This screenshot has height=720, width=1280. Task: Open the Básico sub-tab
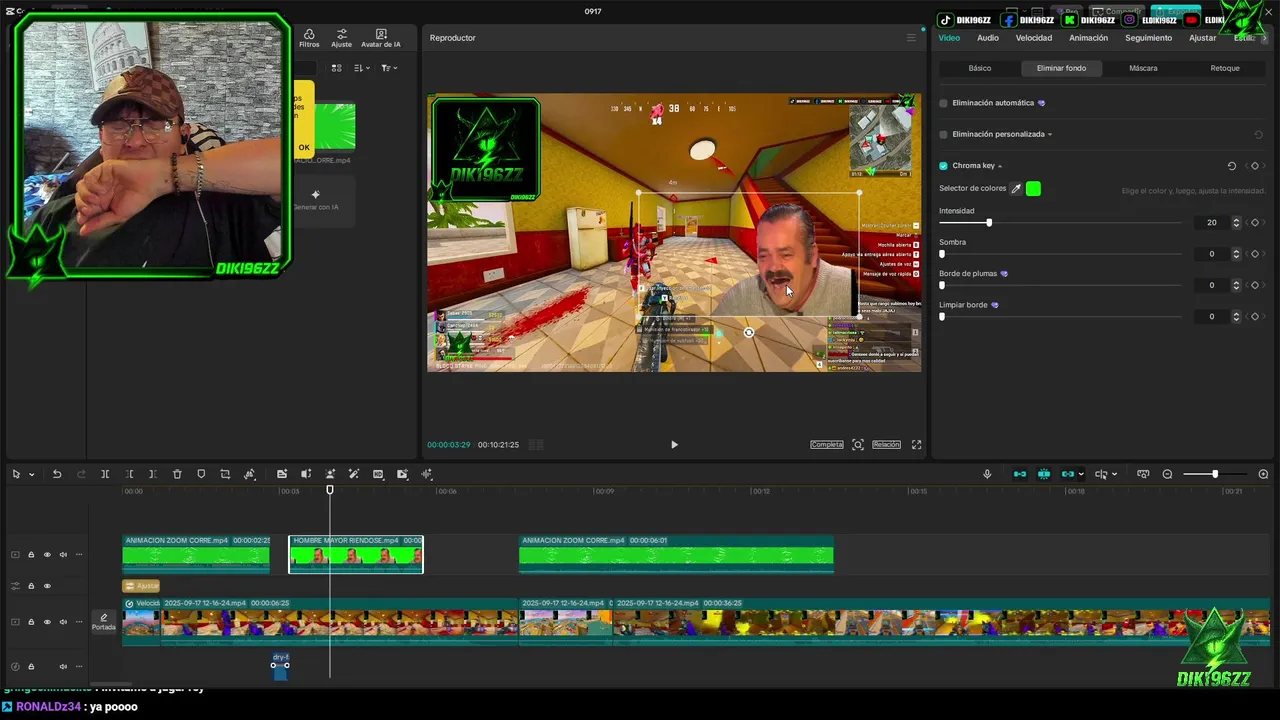coord(980,68)
